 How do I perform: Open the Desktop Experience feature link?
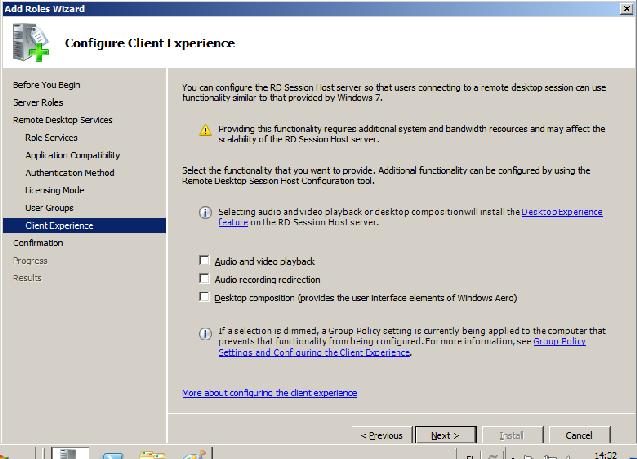tap(562, 212)
